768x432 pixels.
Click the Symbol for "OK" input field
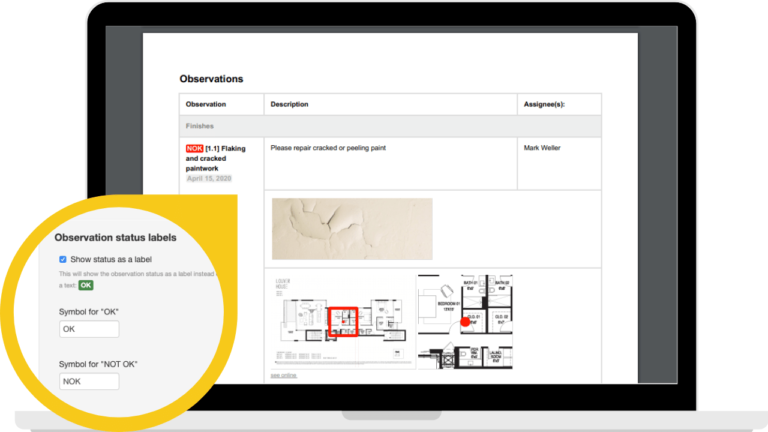point(89,329)
